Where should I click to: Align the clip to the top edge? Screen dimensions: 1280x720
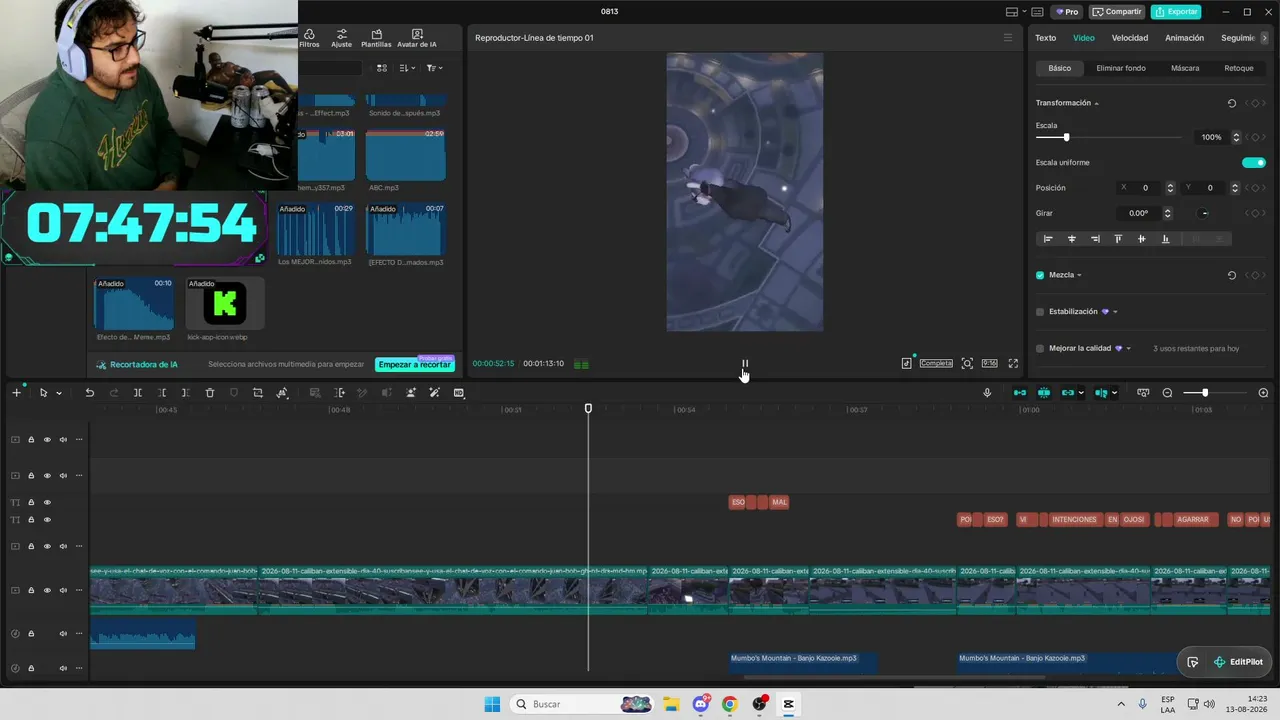(x=1118, y=239)
